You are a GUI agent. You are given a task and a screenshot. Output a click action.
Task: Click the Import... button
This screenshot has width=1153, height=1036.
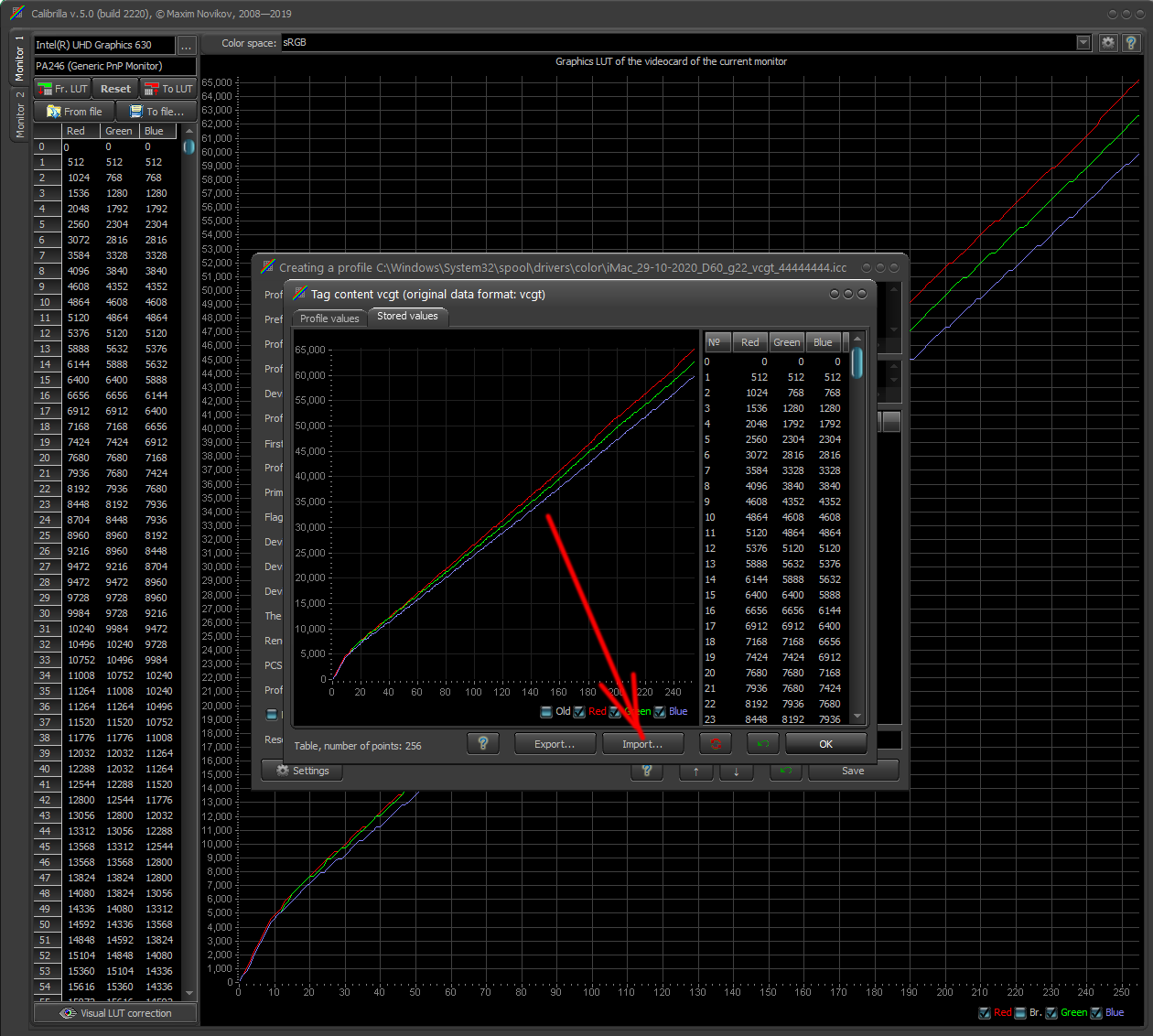tap(642, 744)
